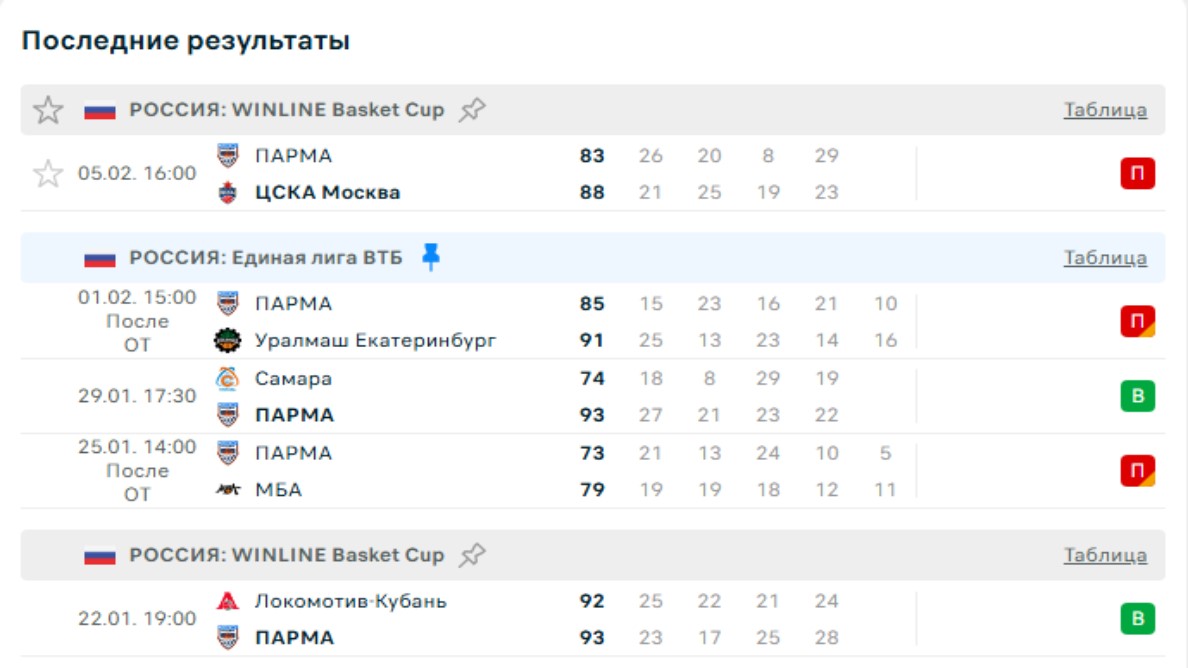This screenshot has width=1188, height=668.
Task: Open the Самара vs ПАРМА match row
Action: 420,397
